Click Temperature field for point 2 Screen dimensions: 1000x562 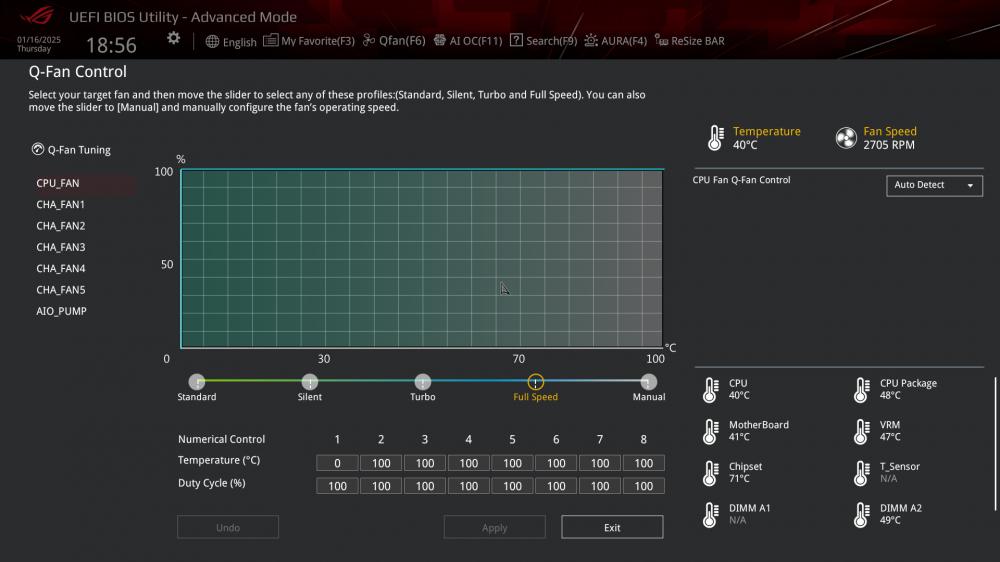381,463
